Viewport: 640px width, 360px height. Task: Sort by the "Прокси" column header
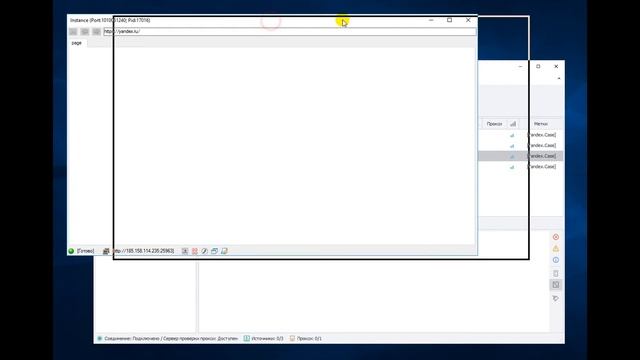(x=494, y=124)
